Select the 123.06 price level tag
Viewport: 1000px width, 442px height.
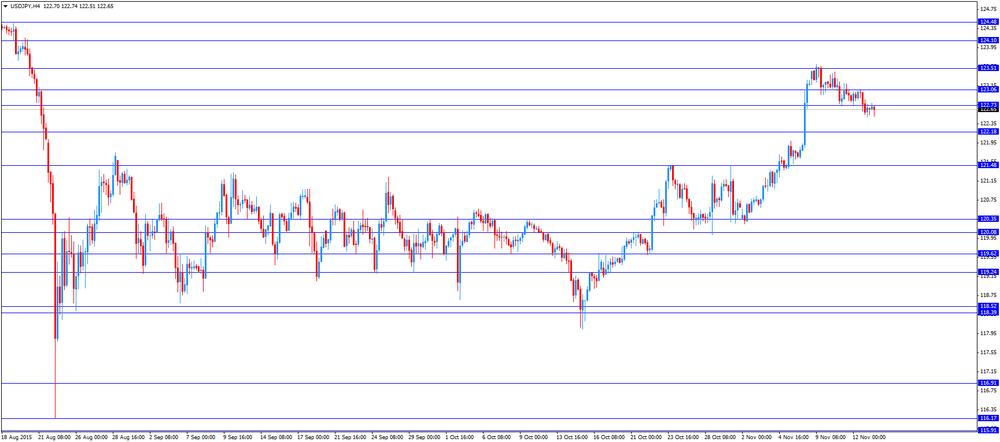click(x=988, y=90)
